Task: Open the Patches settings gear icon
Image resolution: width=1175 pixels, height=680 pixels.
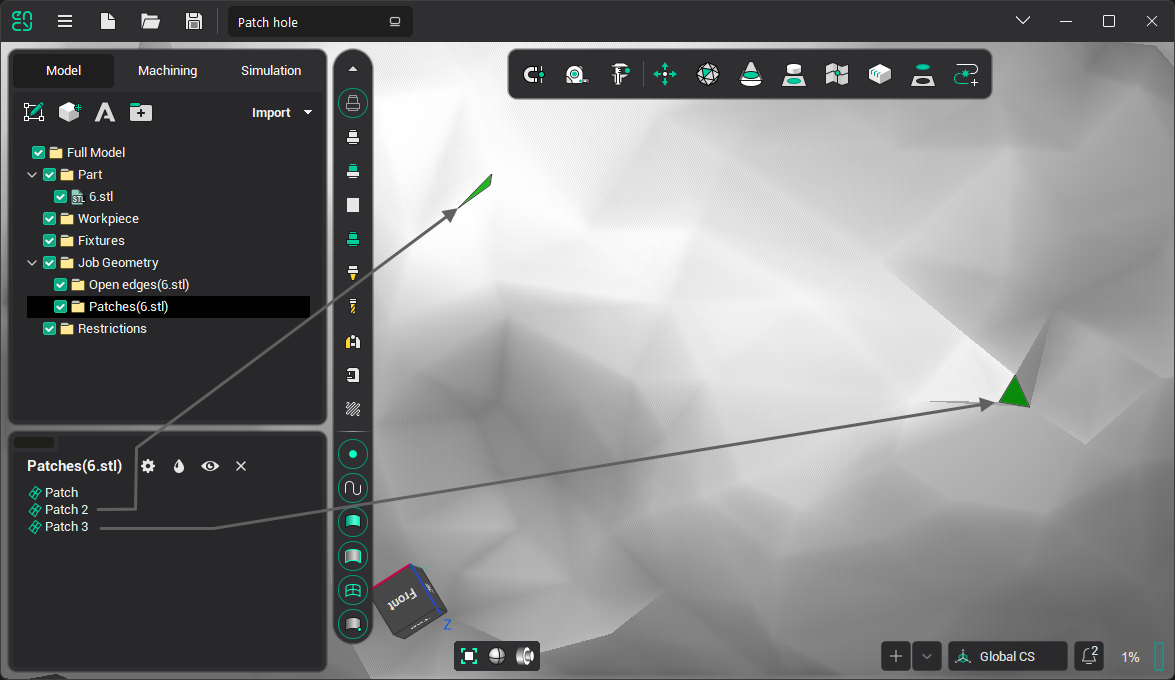Action: [x=147, y=466]
